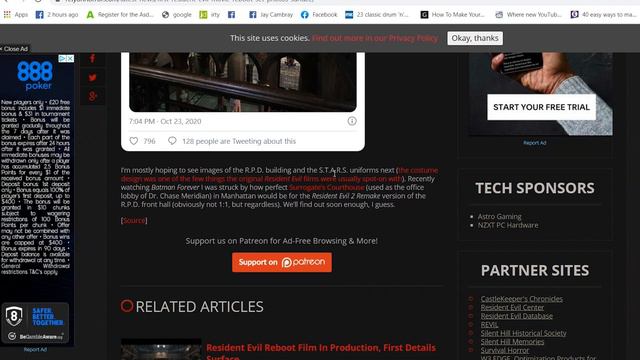Viewport: 640px width, 360px height.
Task: Dismiss cookie notice with 'Okay, thanks'
Action: coord(475,38)
